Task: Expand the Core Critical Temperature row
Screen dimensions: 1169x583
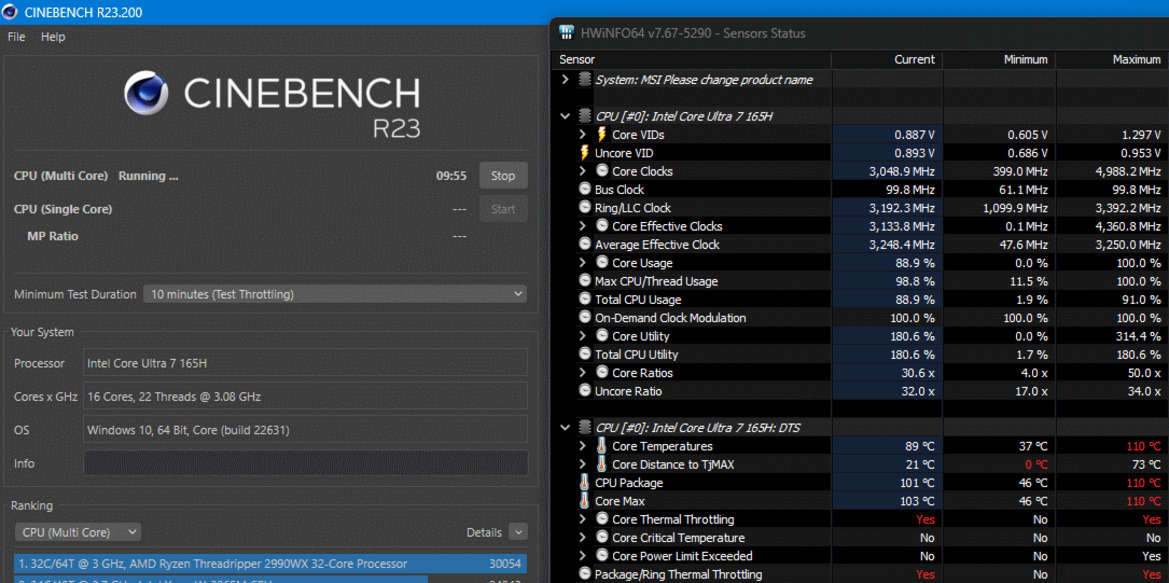Action: (583, 538)
